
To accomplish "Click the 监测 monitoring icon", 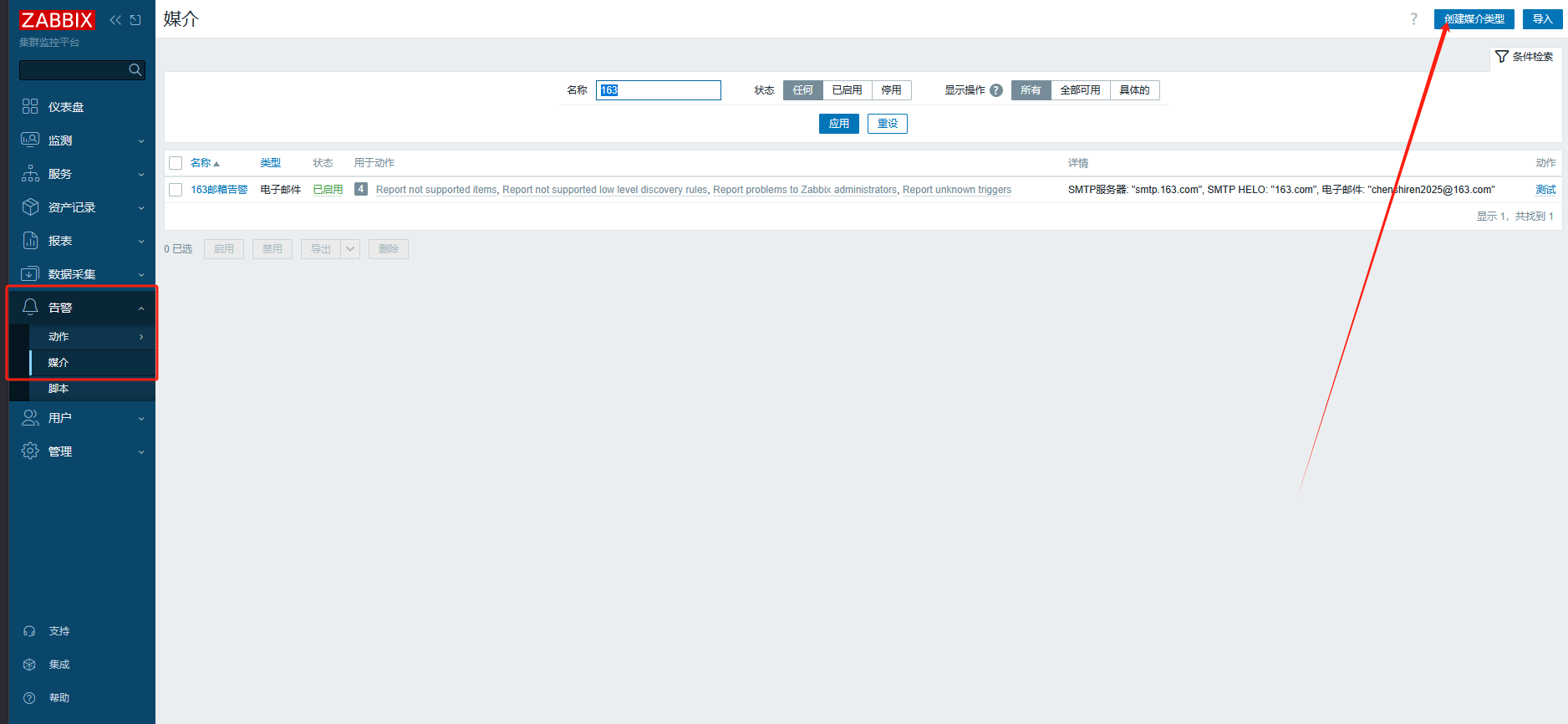I will tap(30, 140).
